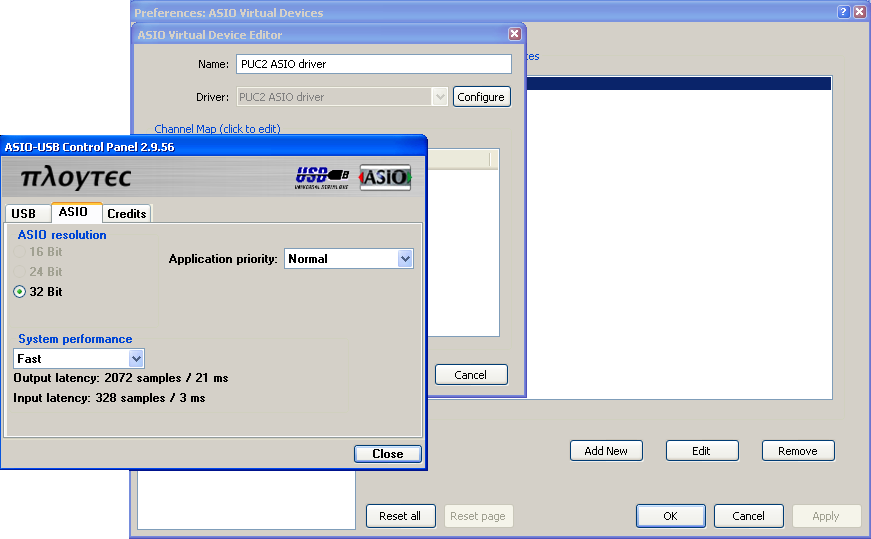The width and height of the screenshot is (871, 539).
Task: Expand the System performance Fast dropdown
Action: (x=136, y=359)
